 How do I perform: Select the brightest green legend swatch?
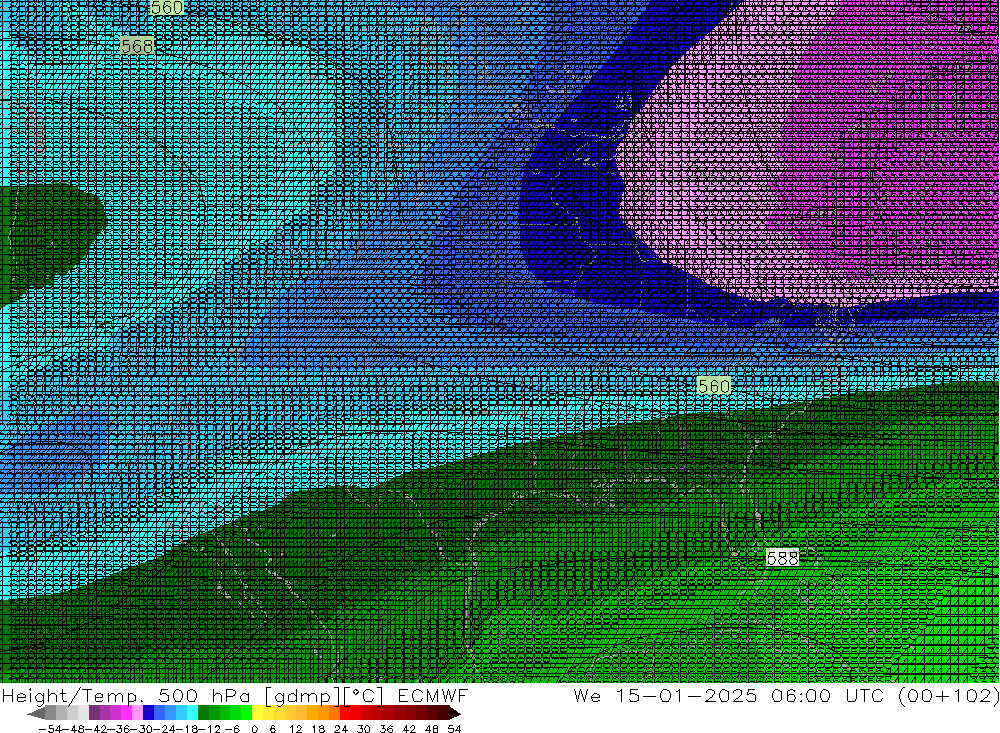click(247, 713)
